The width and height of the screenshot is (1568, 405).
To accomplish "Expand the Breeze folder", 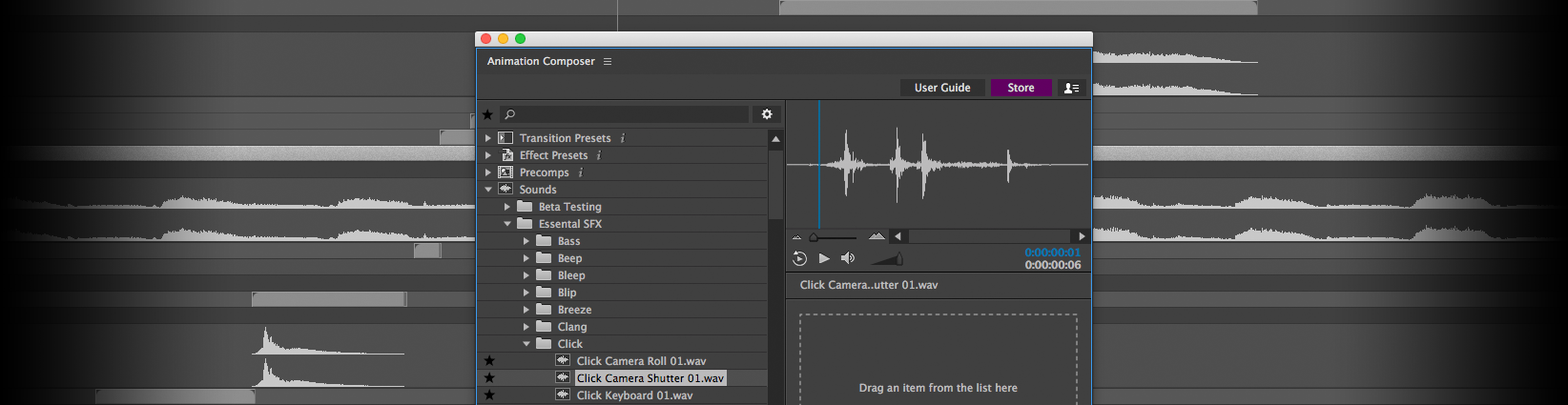I will 526,310.
